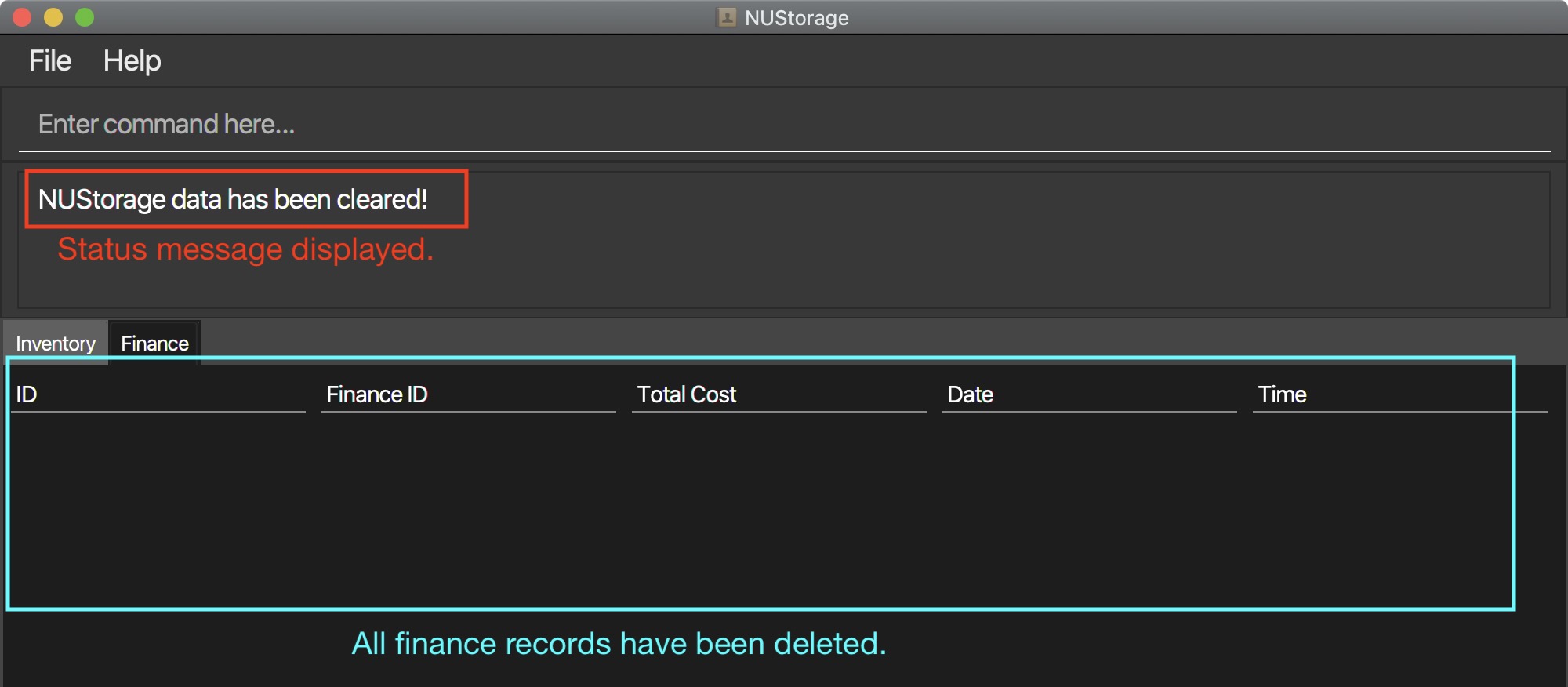Click the 'NUStorage data has been cleared!' message
The height and width of the screenshot is (687, 1568).
pyautogui.click(x=233, y=199)
